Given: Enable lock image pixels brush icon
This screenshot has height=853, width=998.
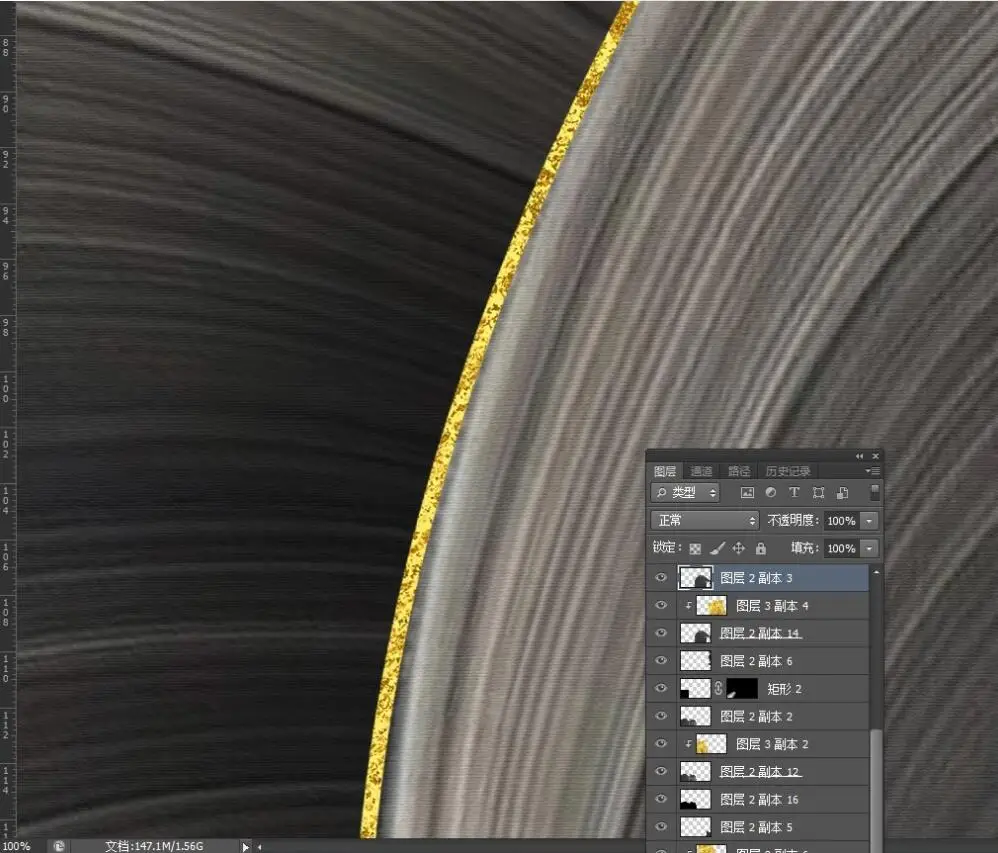Looking at the screenshot, I should coord(717,548).
